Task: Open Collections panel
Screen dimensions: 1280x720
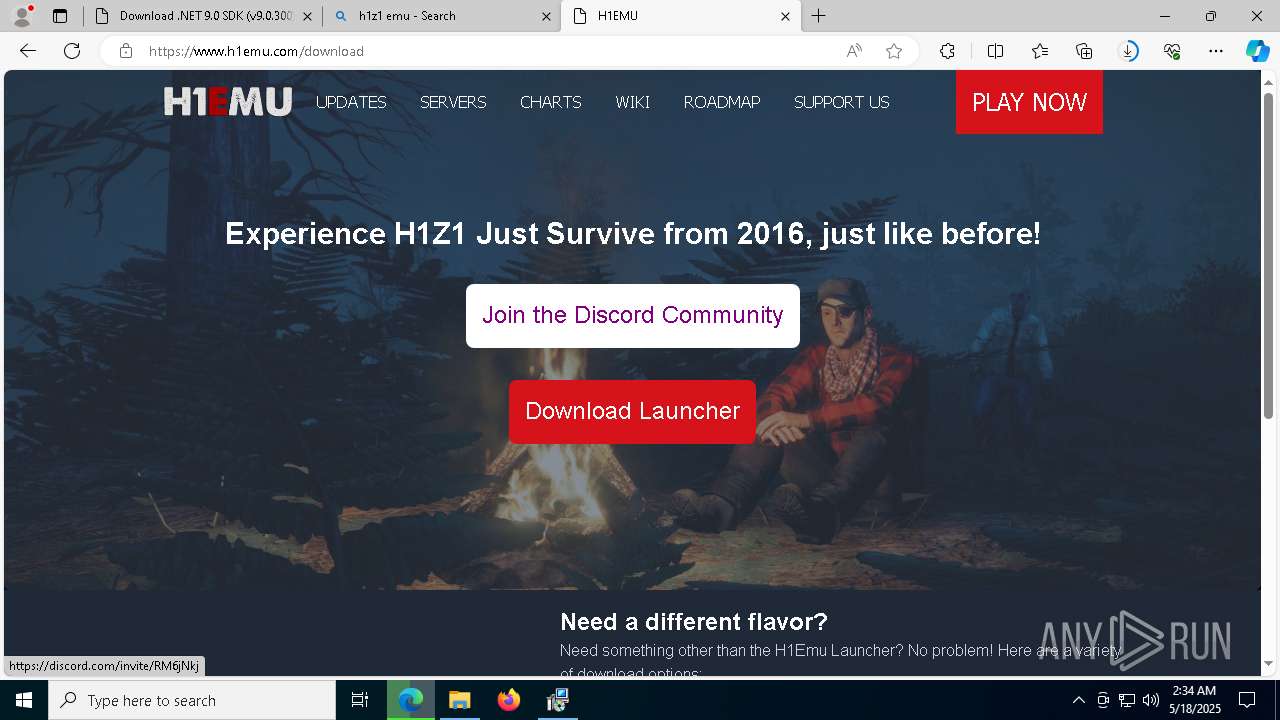Action: tap(1084, 51)
